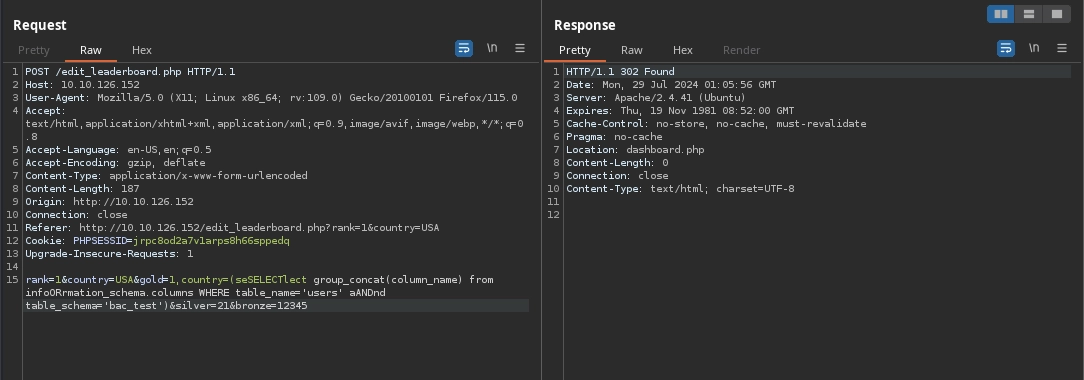Click the Pragma: no-cache line
Screen dimensions: 1084x380
click(x=614, y=137)
